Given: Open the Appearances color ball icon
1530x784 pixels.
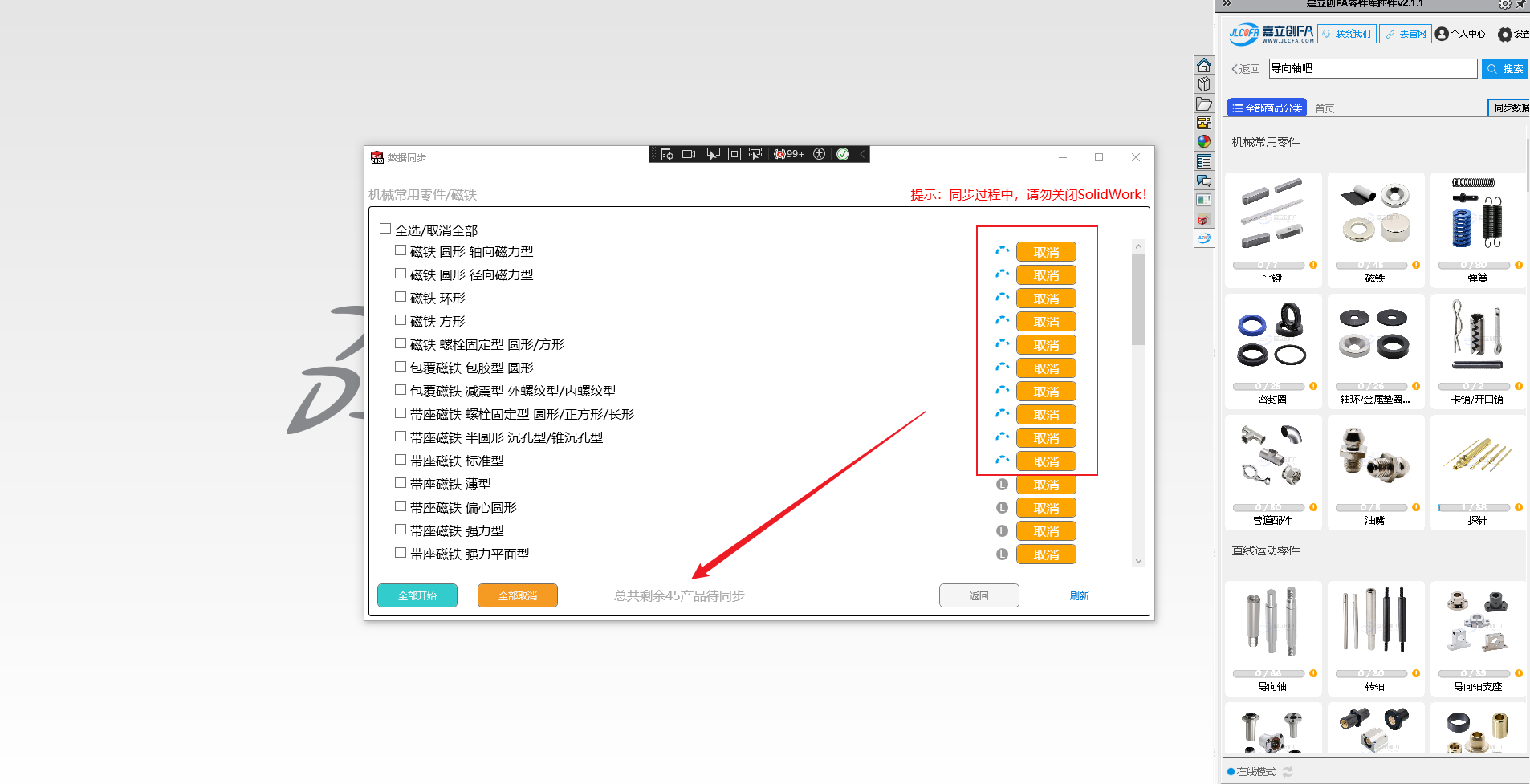Looking at the screenshot, I should (x=1203, y=142).
